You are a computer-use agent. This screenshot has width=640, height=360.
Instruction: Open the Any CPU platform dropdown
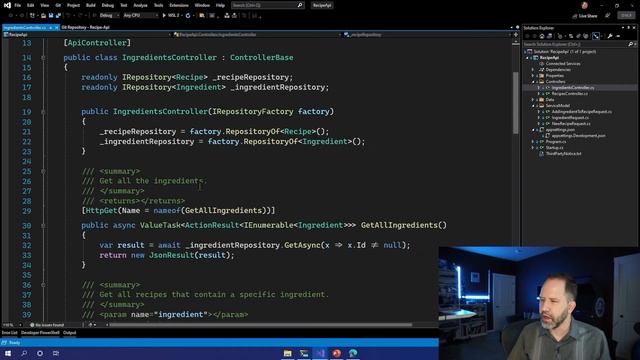140,16
